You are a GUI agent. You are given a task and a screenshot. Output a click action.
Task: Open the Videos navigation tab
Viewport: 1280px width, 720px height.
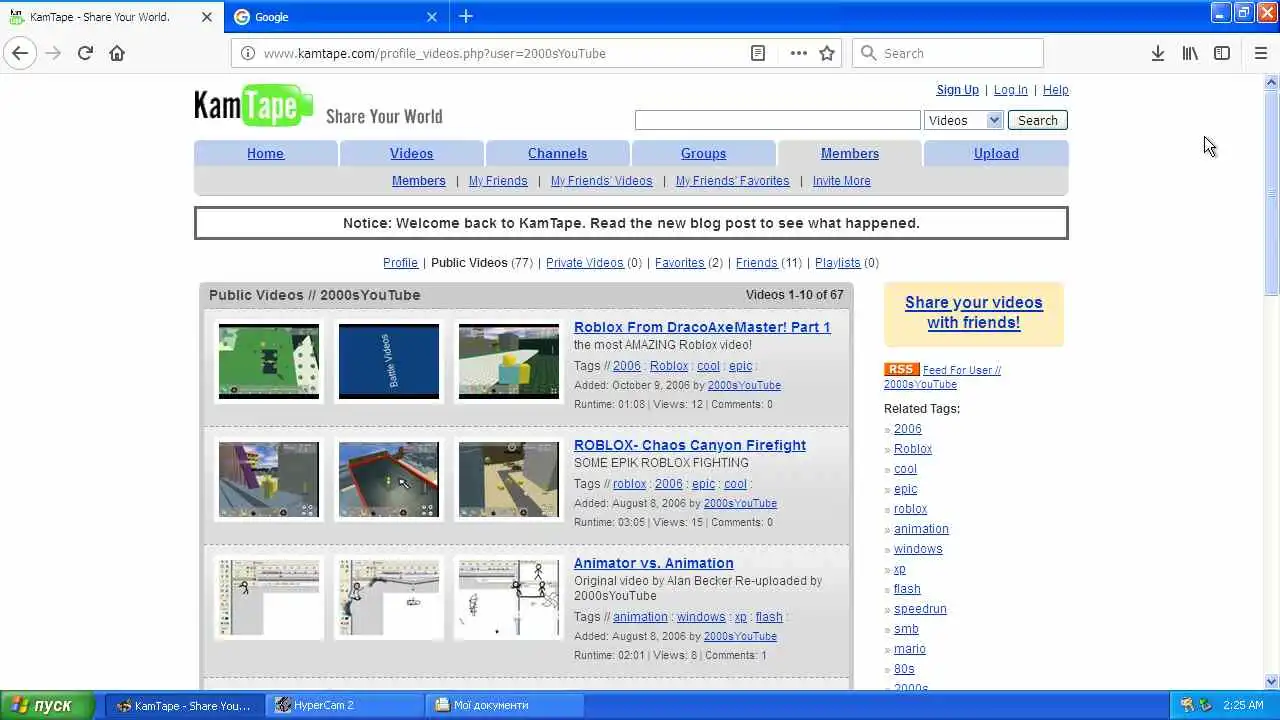411,153
